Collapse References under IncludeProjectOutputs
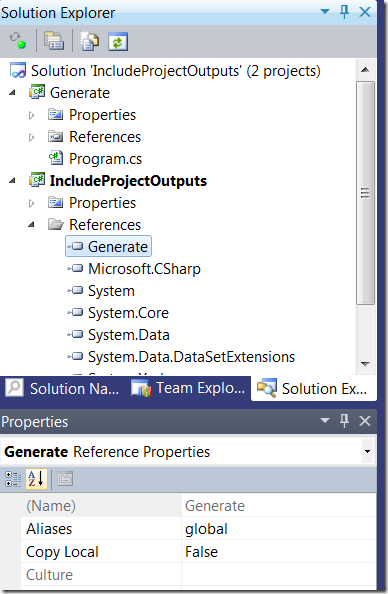 [x=31, y=225]
